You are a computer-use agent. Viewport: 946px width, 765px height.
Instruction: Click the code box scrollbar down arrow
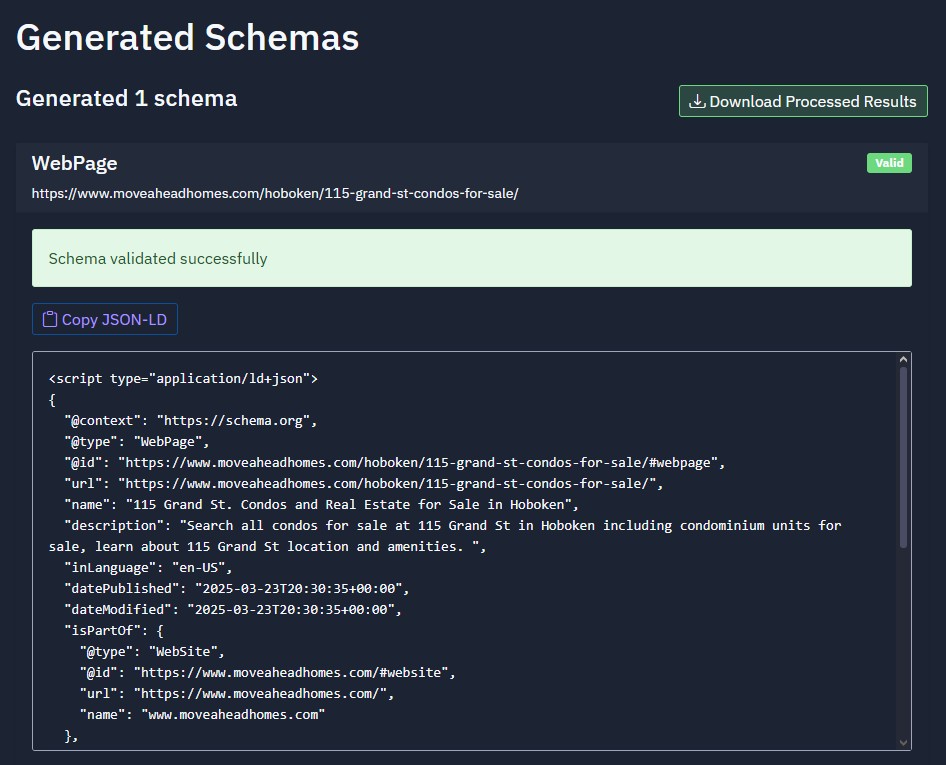[903, 743]
